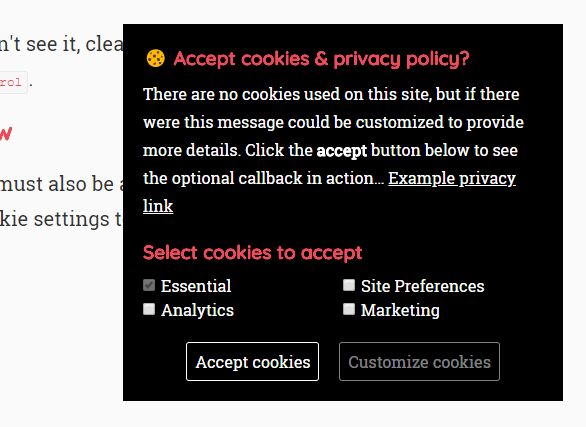586x427 pixels.
Task: Click the 'Accept cookies & privacy policy?' heading
Action: tap(321, 59)
